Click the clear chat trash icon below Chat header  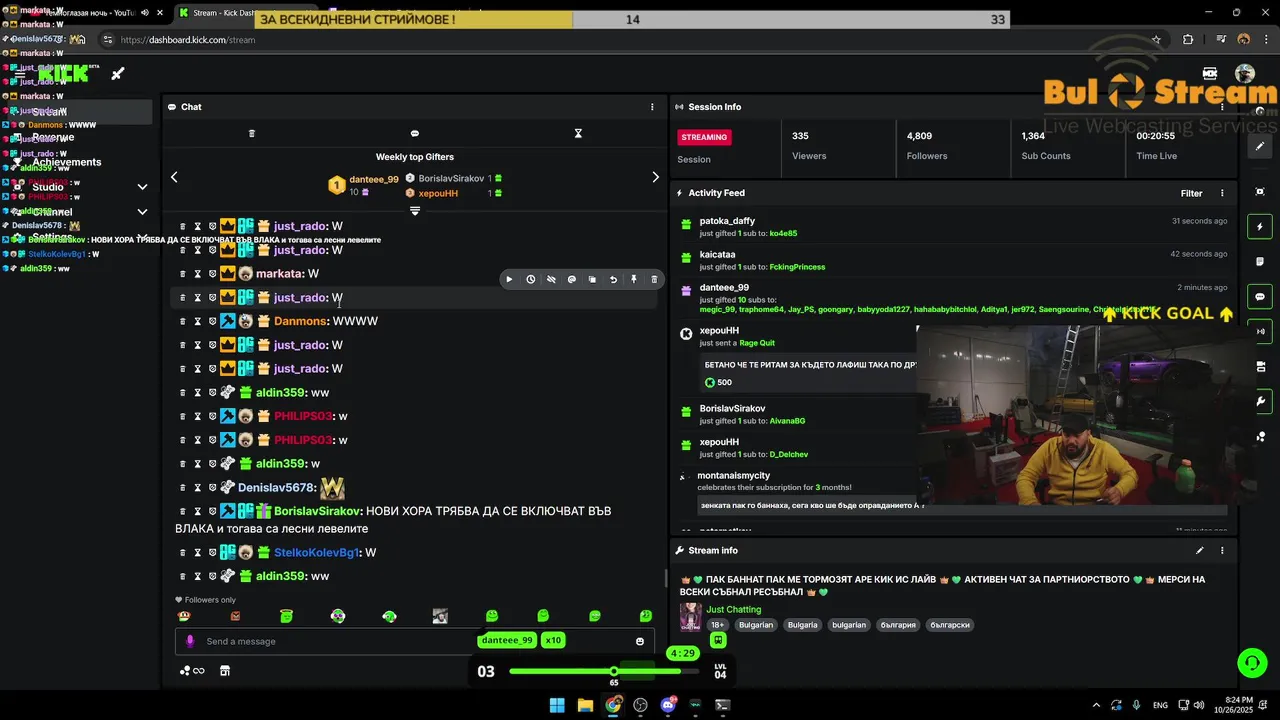click(x=252, y=133)
